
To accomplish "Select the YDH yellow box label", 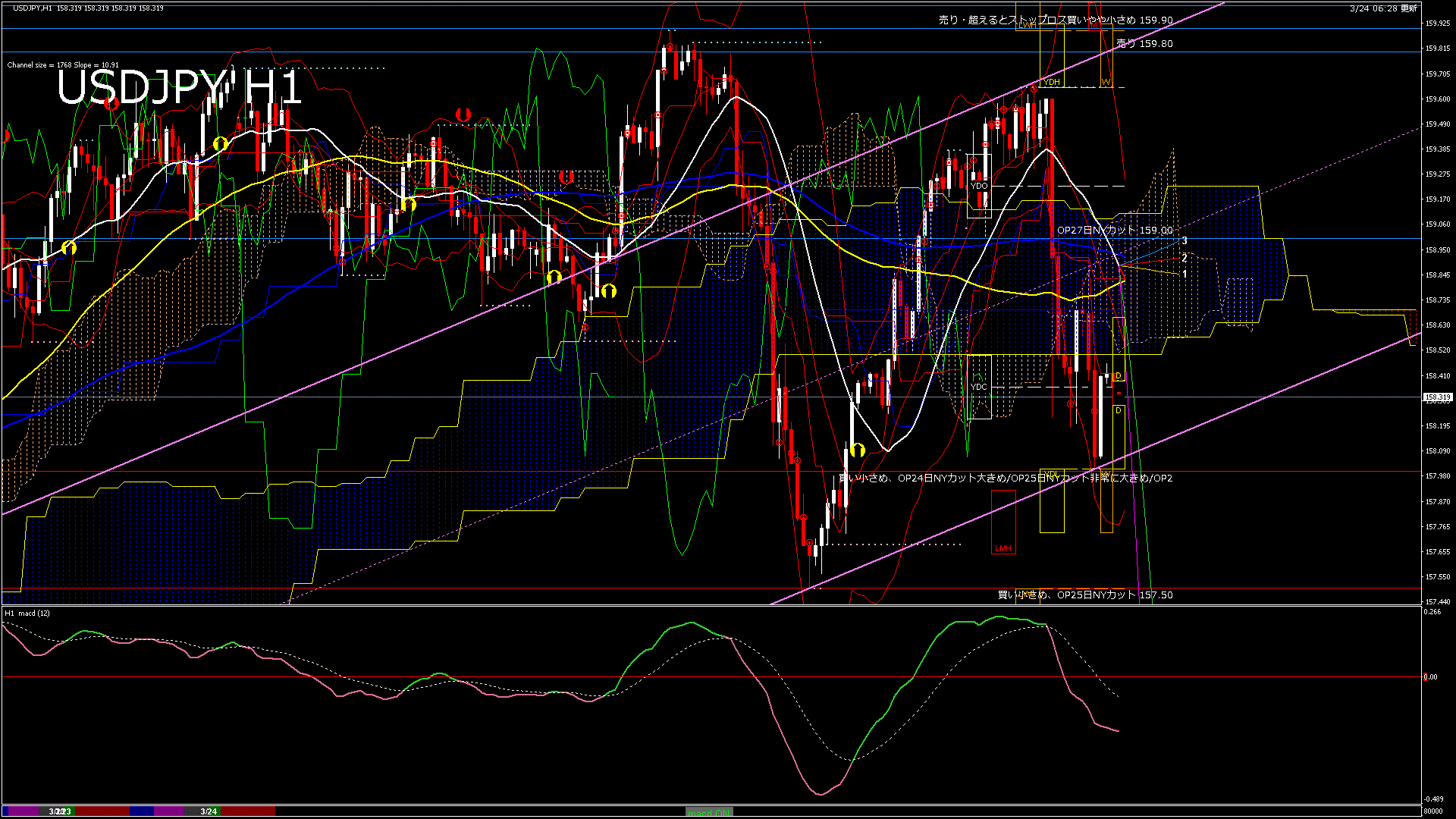I will [x=1051, y=82].
